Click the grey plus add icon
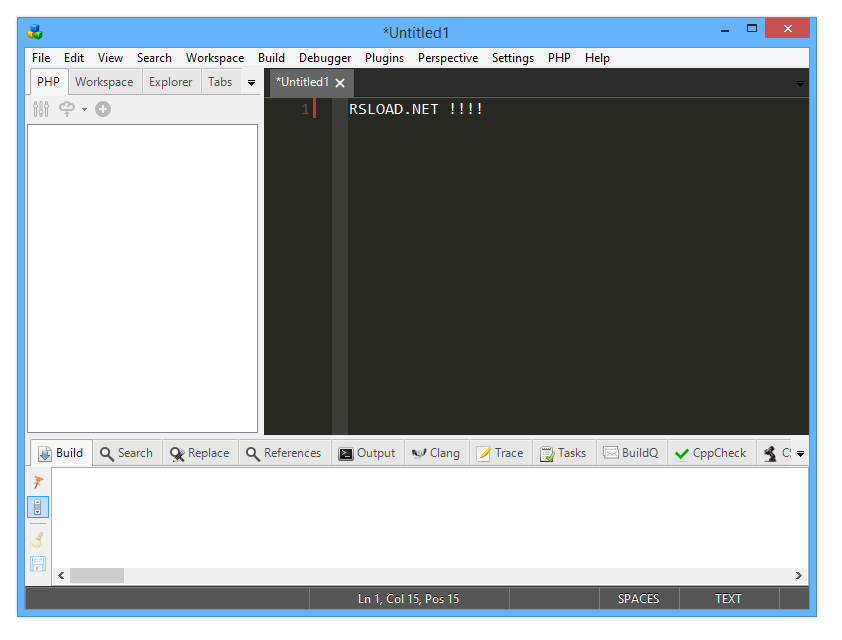Viewport: 842px width, 640px height. 103,109
